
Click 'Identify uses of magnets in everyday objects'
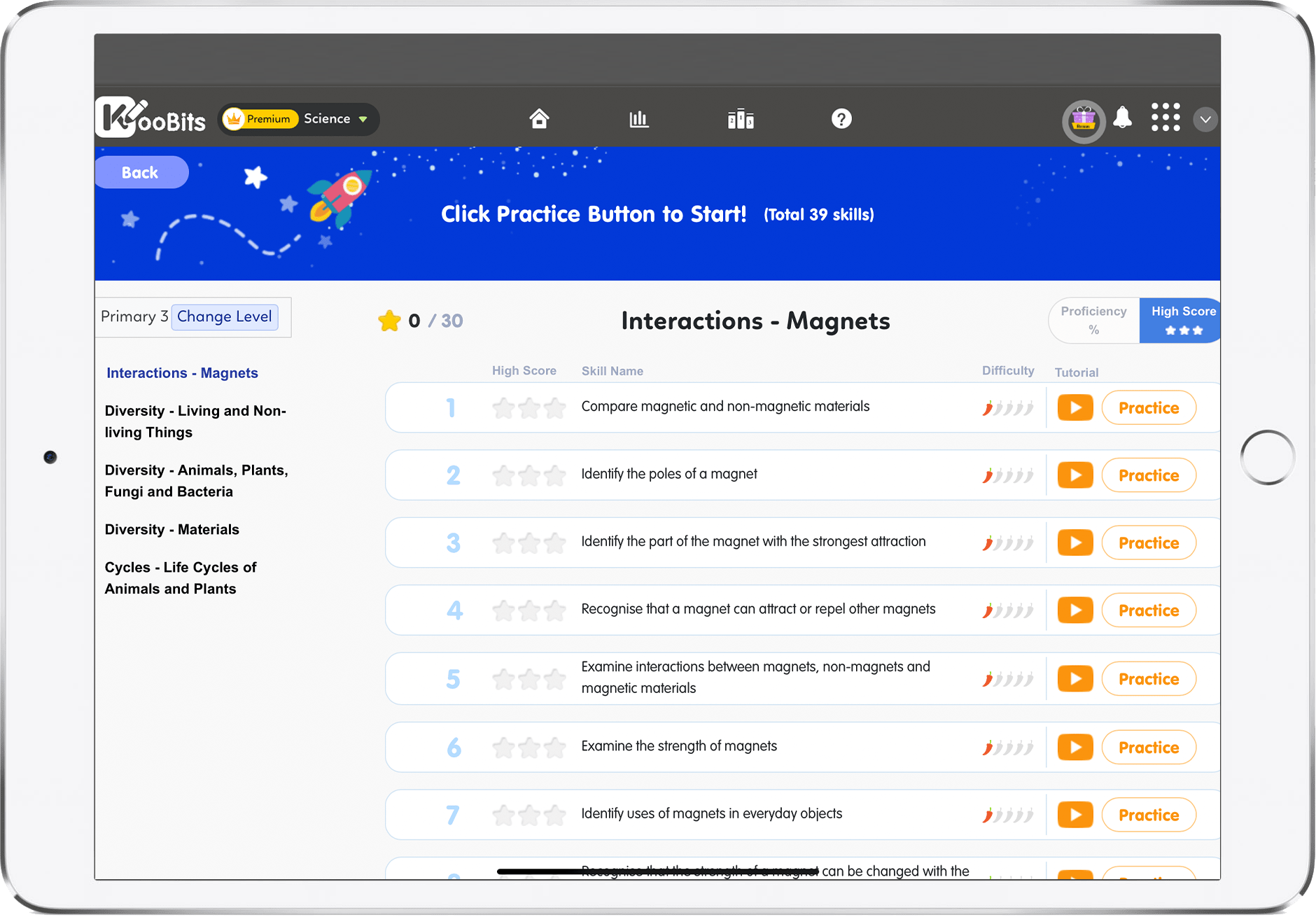[x=712, y=813]
